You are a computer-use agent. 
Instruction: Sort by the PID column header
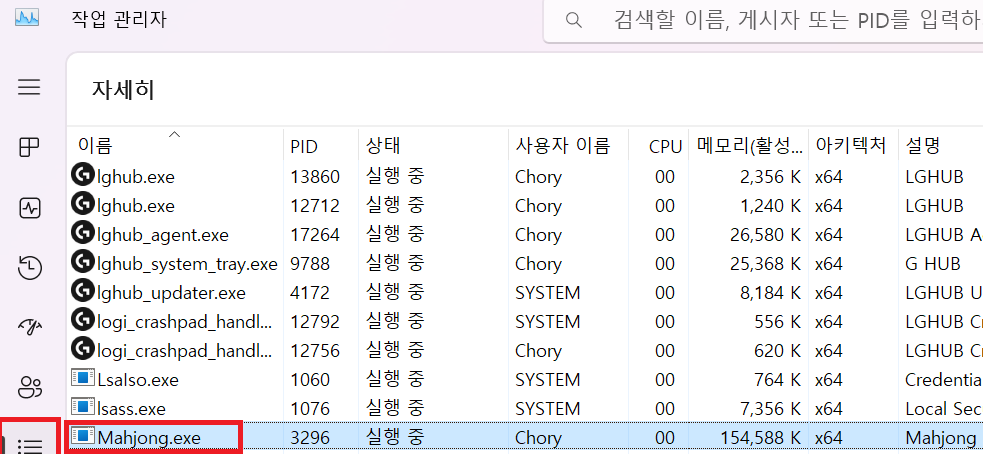321,147
